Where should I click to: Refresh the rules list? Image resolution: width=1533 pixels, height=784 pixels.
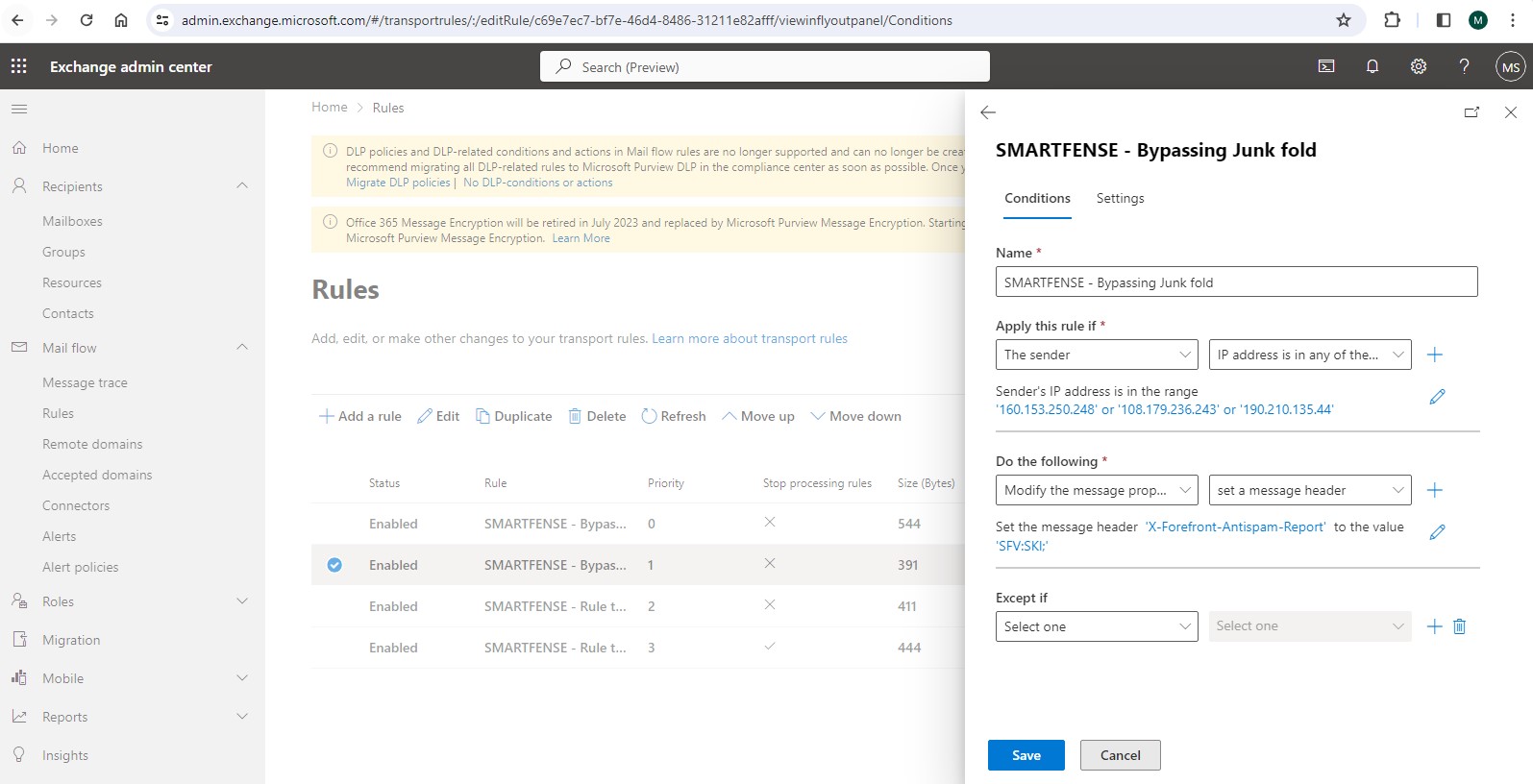pyautogui.click(x=674, y=416)
